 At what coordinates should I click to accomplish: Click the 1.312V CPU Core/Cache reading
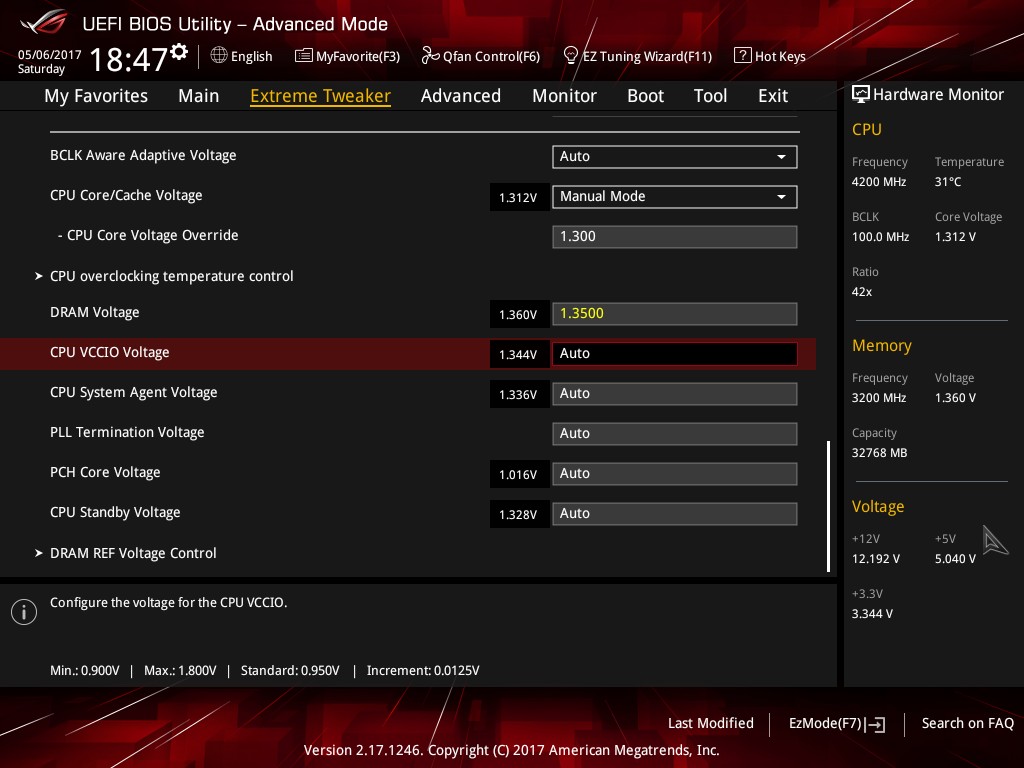click(519, 197)
